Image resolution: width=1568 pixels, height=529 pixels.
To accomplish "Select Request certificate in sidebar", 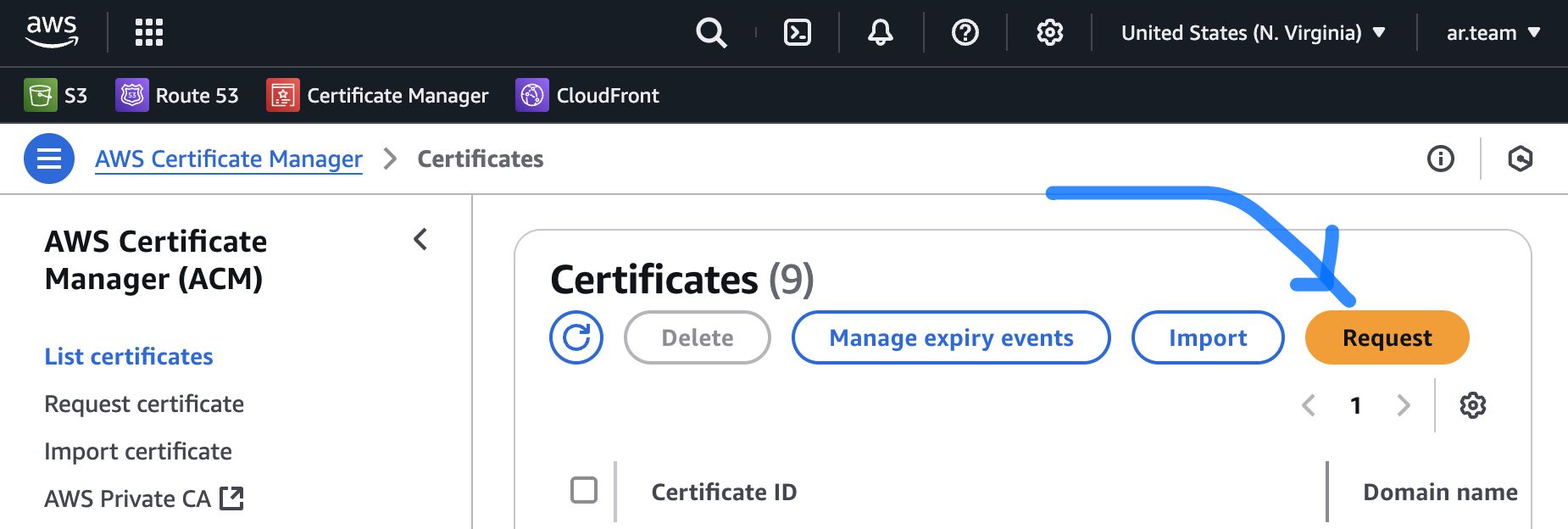I will pos(144,404).
